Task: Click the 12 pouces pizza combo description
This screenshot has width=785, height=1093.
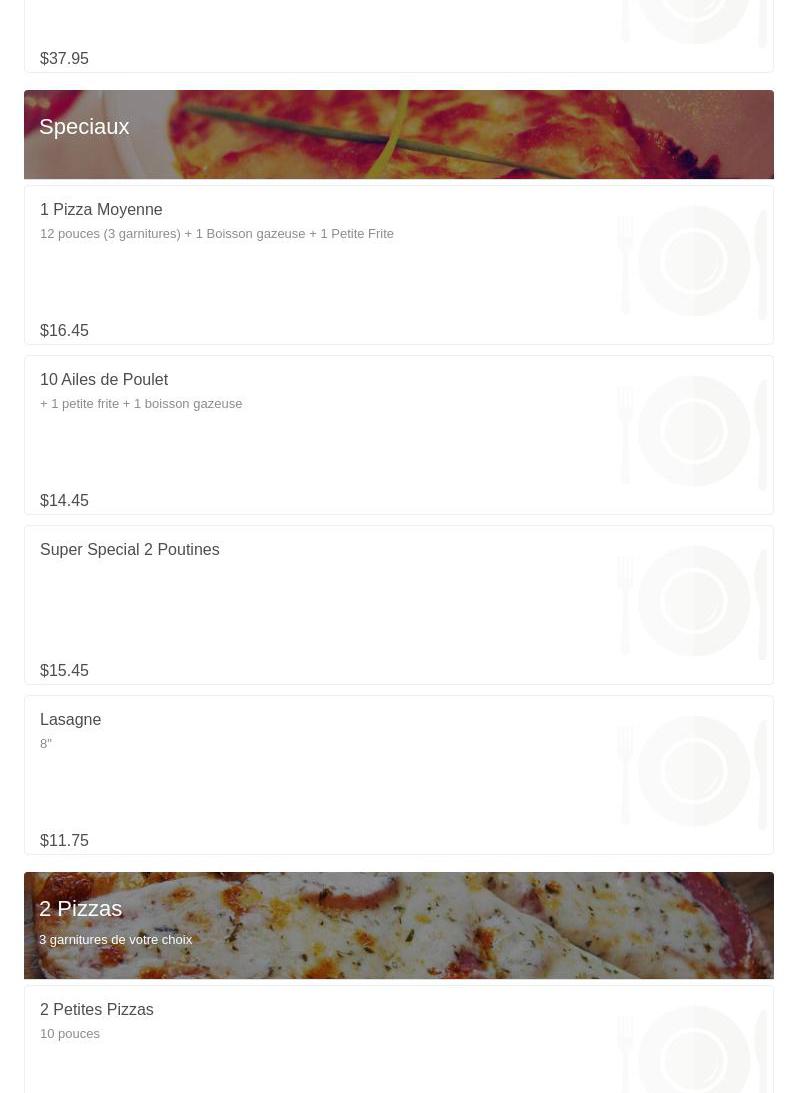Action: pyautogui.click(x=217, y=234)
